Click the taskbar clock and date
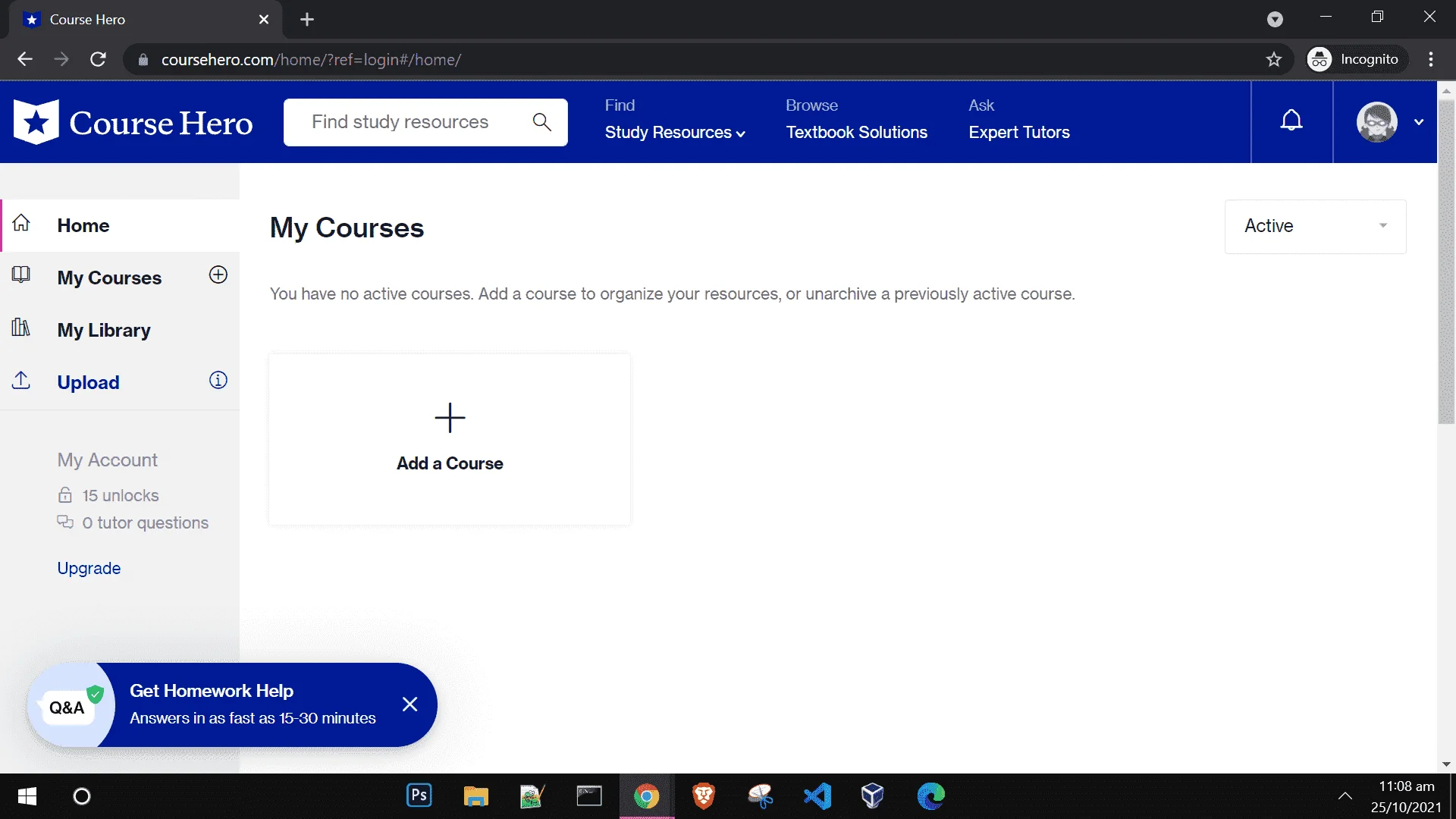1456x819 pixels. coord(1406,796)
